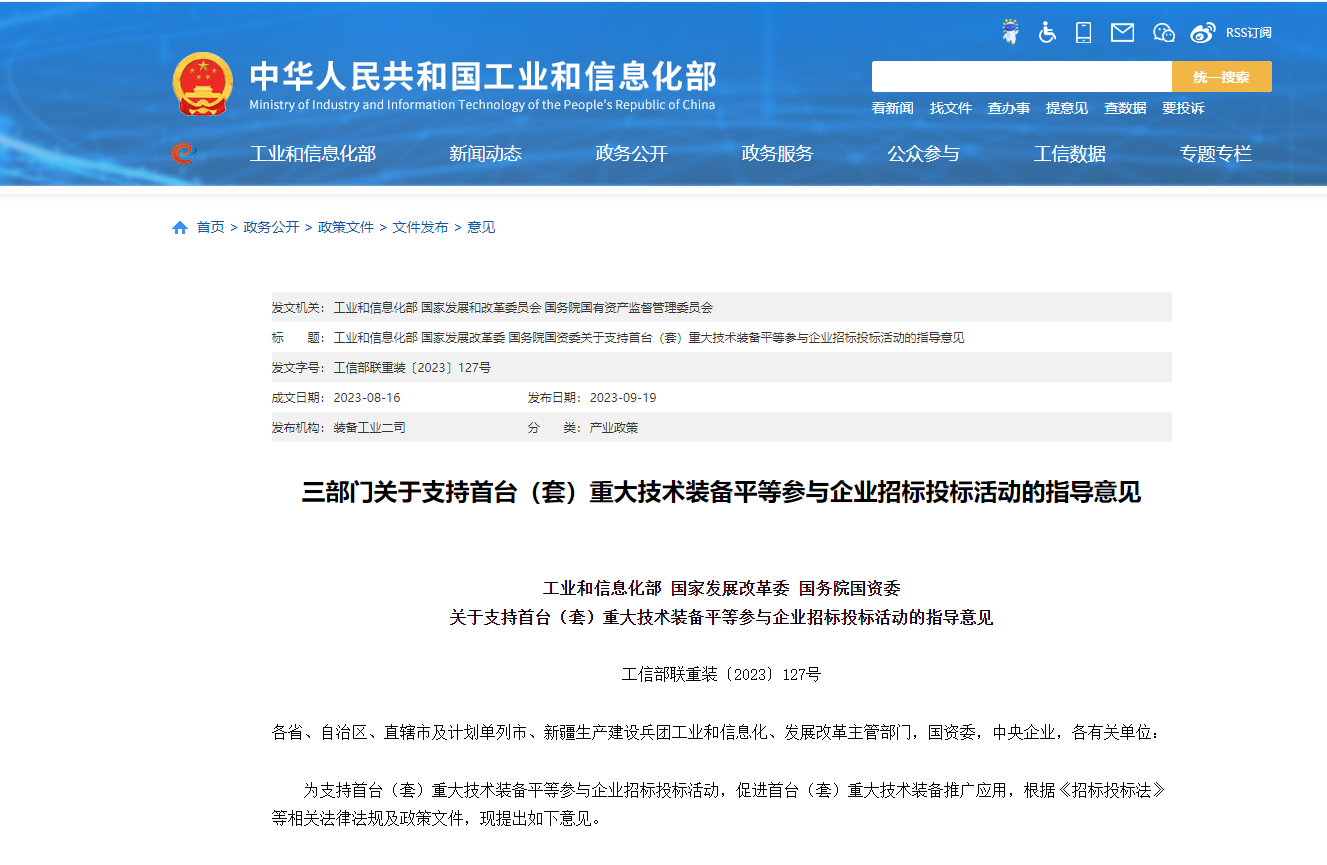
Task: Click the 发文机关 value text
Action: 523,308
